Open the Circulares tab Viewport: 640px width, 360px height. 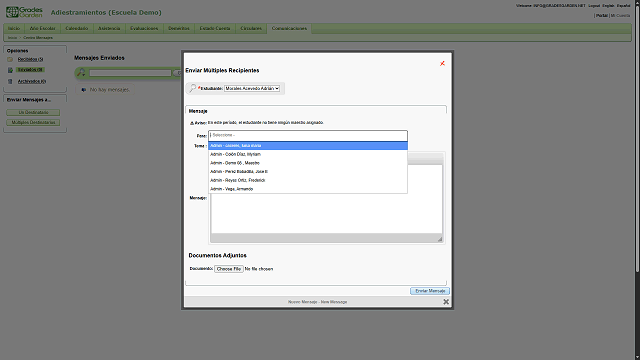click(251, 28)
